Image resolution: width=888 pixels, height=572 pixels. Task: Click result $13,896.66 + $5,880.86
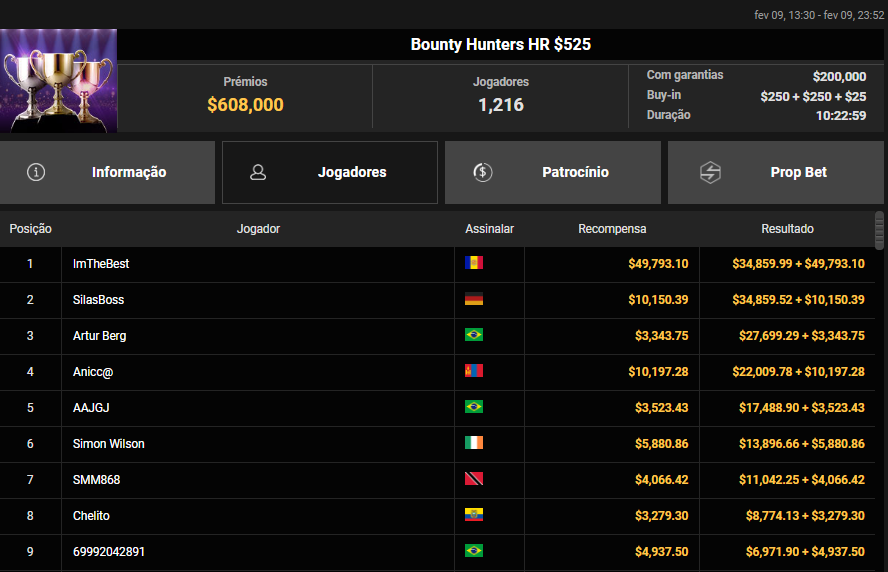pos(802,444)
